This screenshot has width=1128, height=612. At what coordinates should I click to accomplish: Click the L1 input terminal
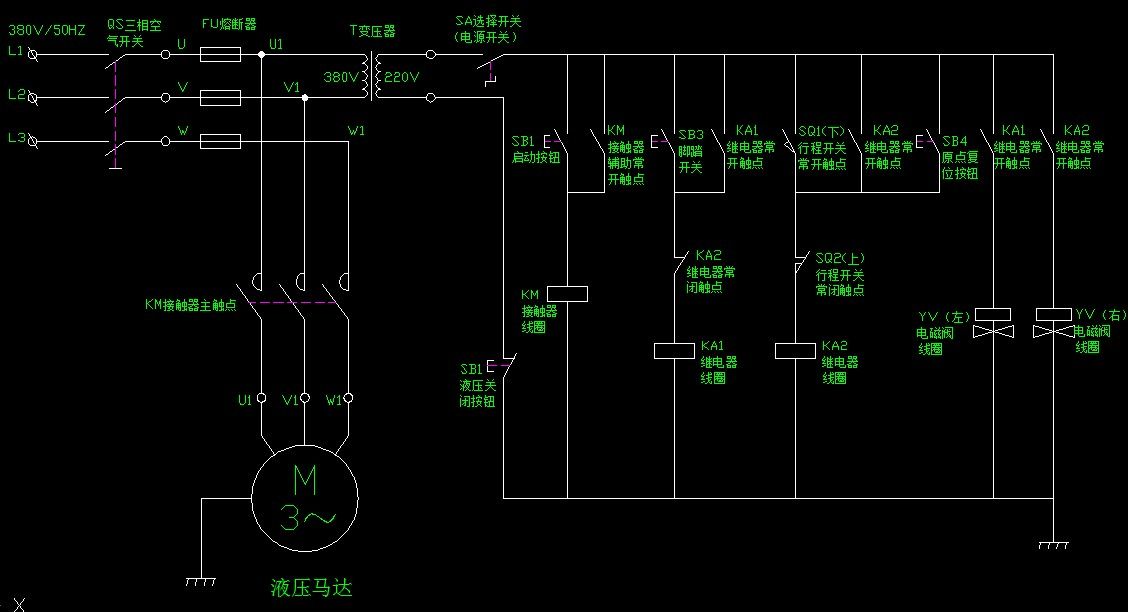[x=32, y=55]
